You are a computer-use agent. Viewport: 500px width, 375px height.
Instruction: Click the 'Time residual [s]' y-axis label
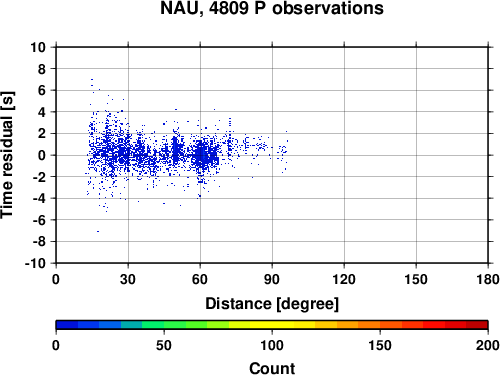(7, 155)
